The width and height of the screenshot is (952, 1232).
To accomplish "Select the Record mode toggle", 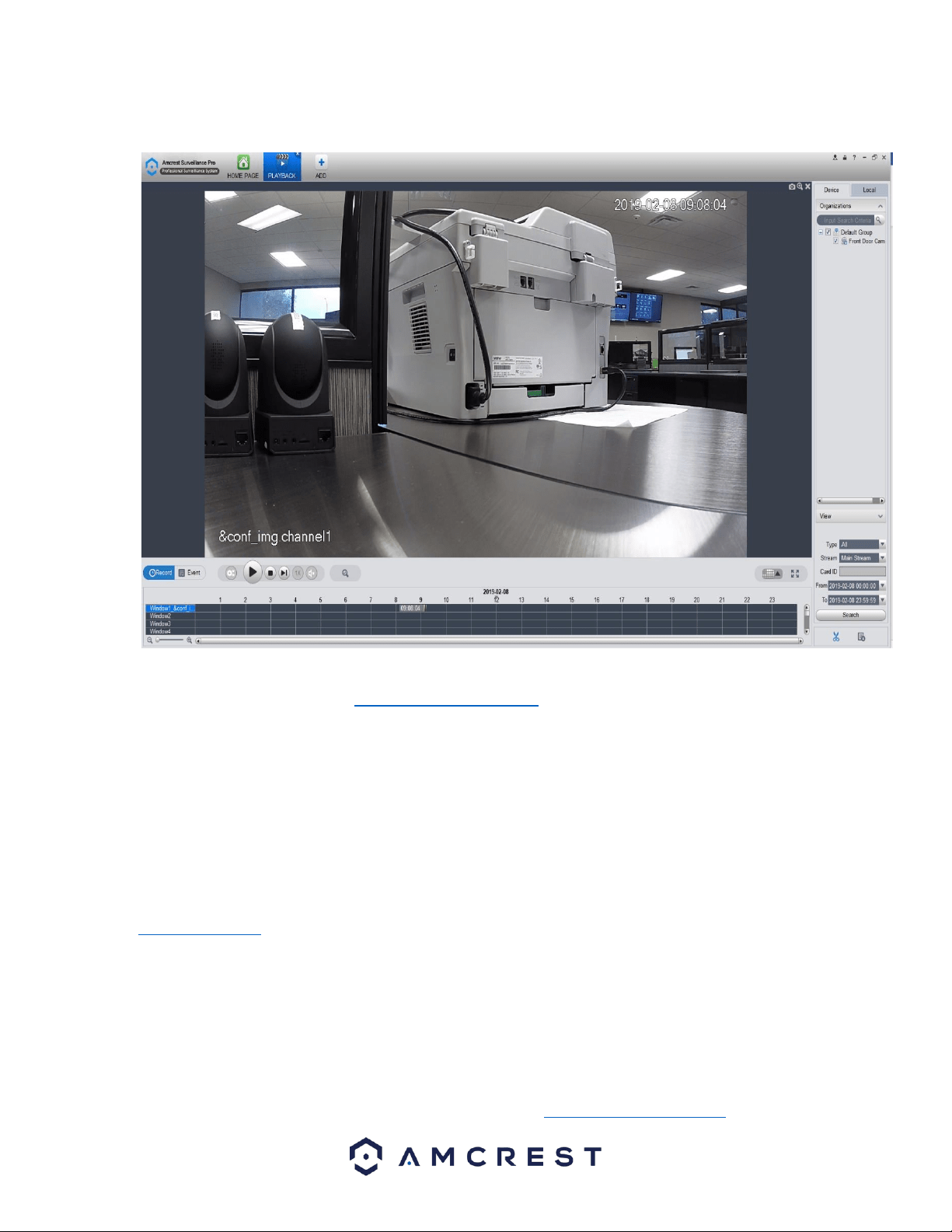I will 159,573.
